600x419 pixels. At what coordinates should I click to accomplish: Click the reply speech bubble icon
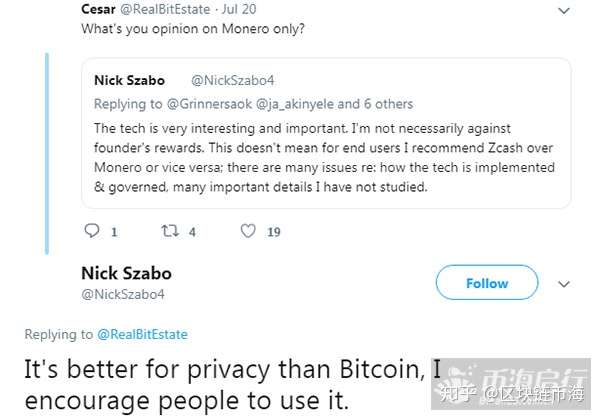[92, 232]
